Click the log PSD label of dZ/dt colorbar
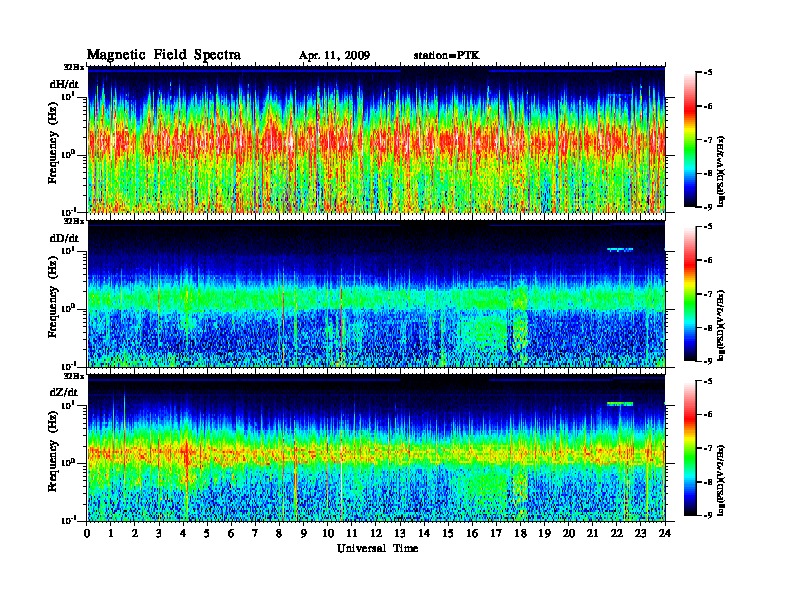 coord(721,480)
